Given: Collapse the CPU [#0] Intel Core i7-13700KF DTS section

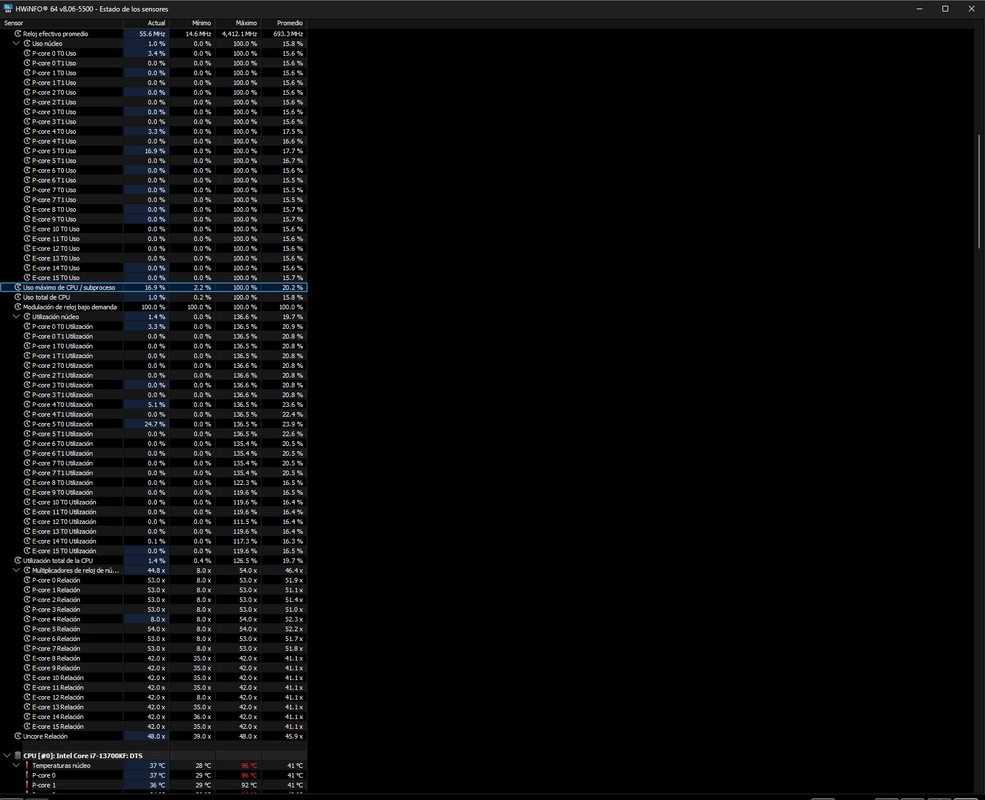Looking at the screenshot, I should [x=7, y=756].
